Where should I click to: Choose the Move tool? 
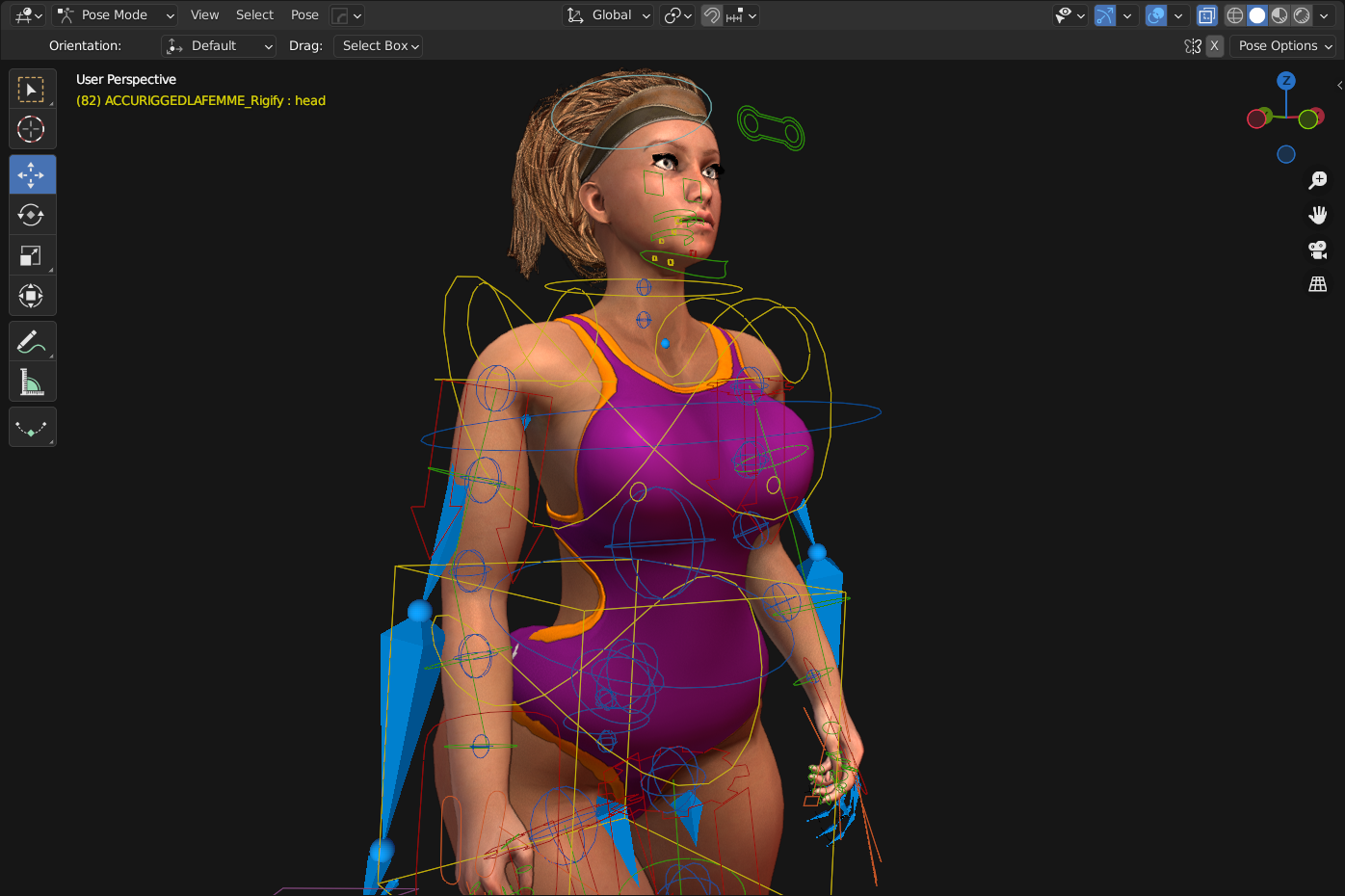(32, 174)
